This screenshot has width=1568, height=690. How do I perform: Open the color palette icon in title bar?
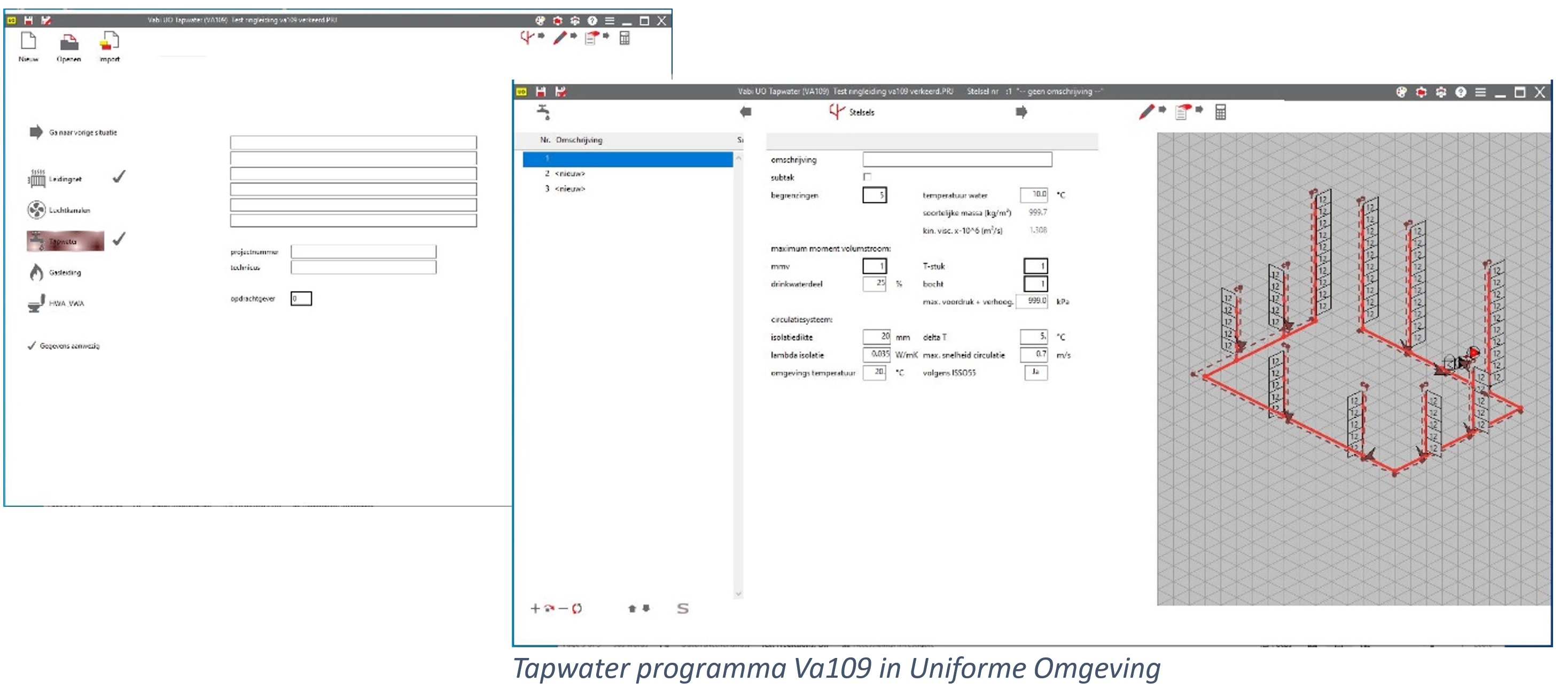(1401, 92)
